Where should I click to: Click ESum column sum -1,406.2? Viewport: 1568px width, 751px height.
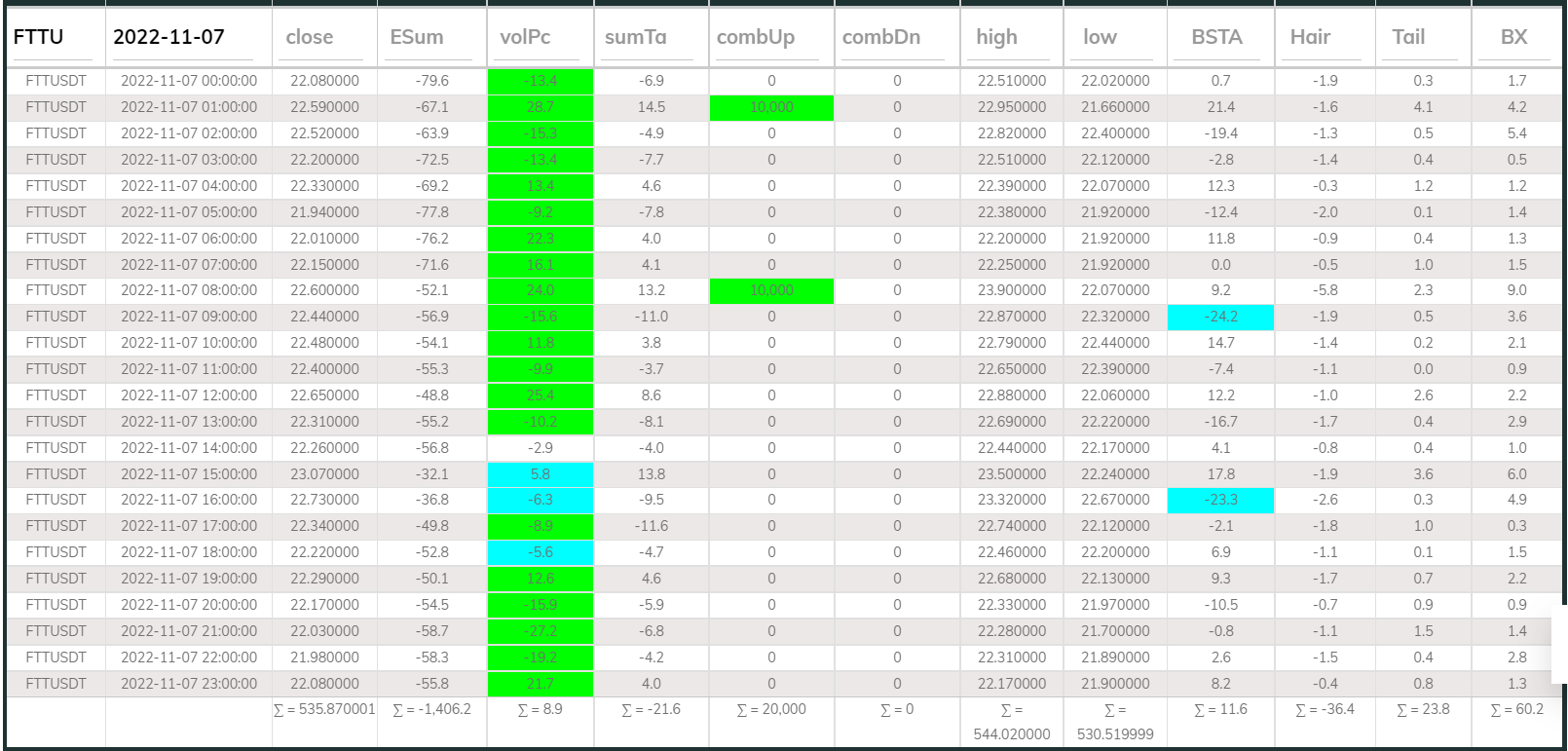(431, 709)
